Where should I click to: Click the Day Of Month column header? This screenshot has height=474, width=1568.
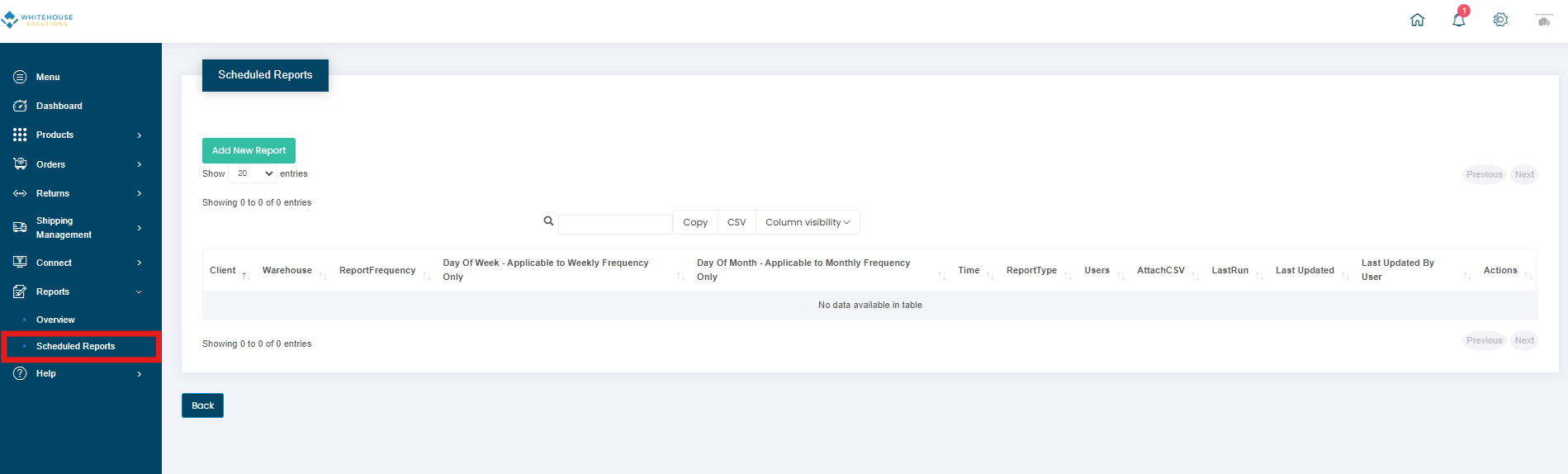(x=821, y=270)
